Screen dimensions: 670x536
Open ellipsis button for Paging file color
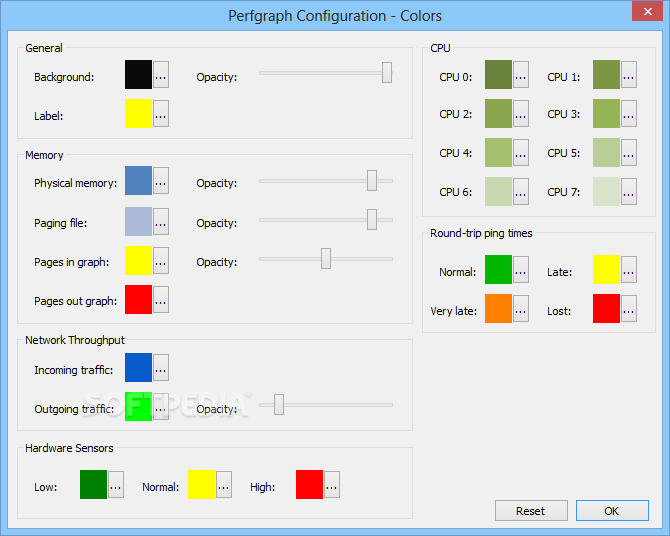tap(161, 221)
